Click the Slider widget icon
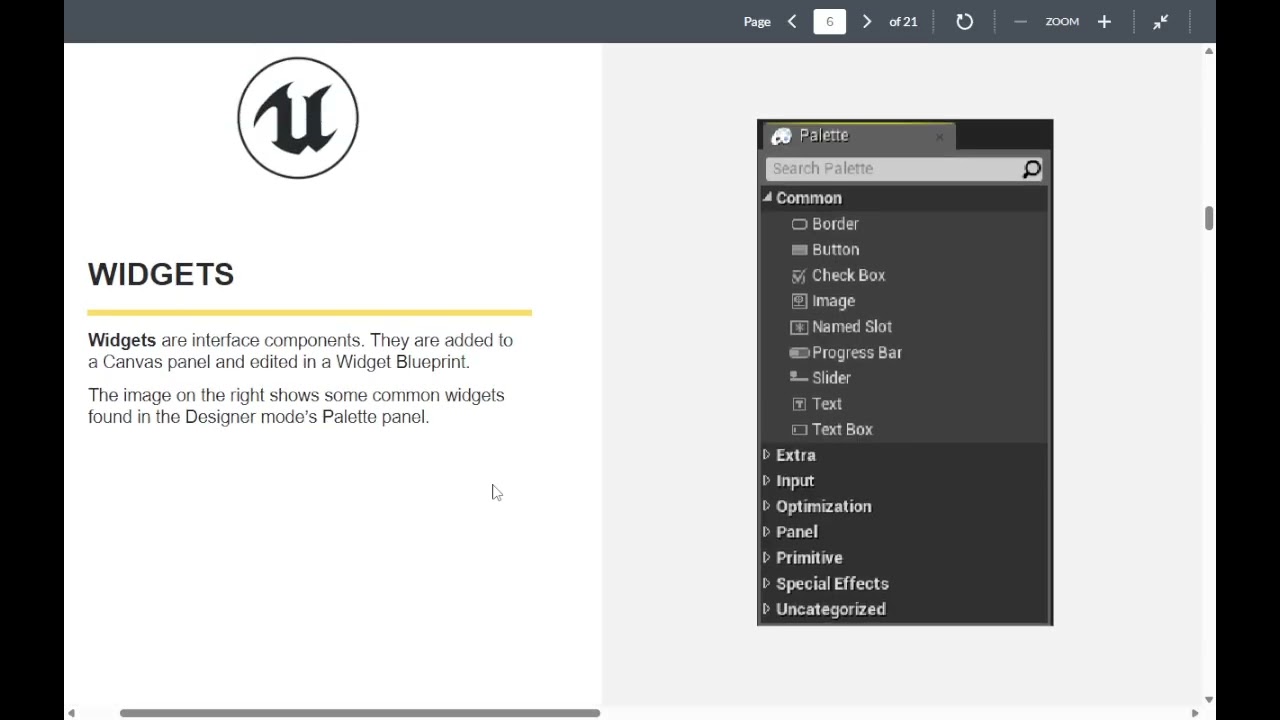This screenshot has width=1280, height=720. tap(799, 378)
